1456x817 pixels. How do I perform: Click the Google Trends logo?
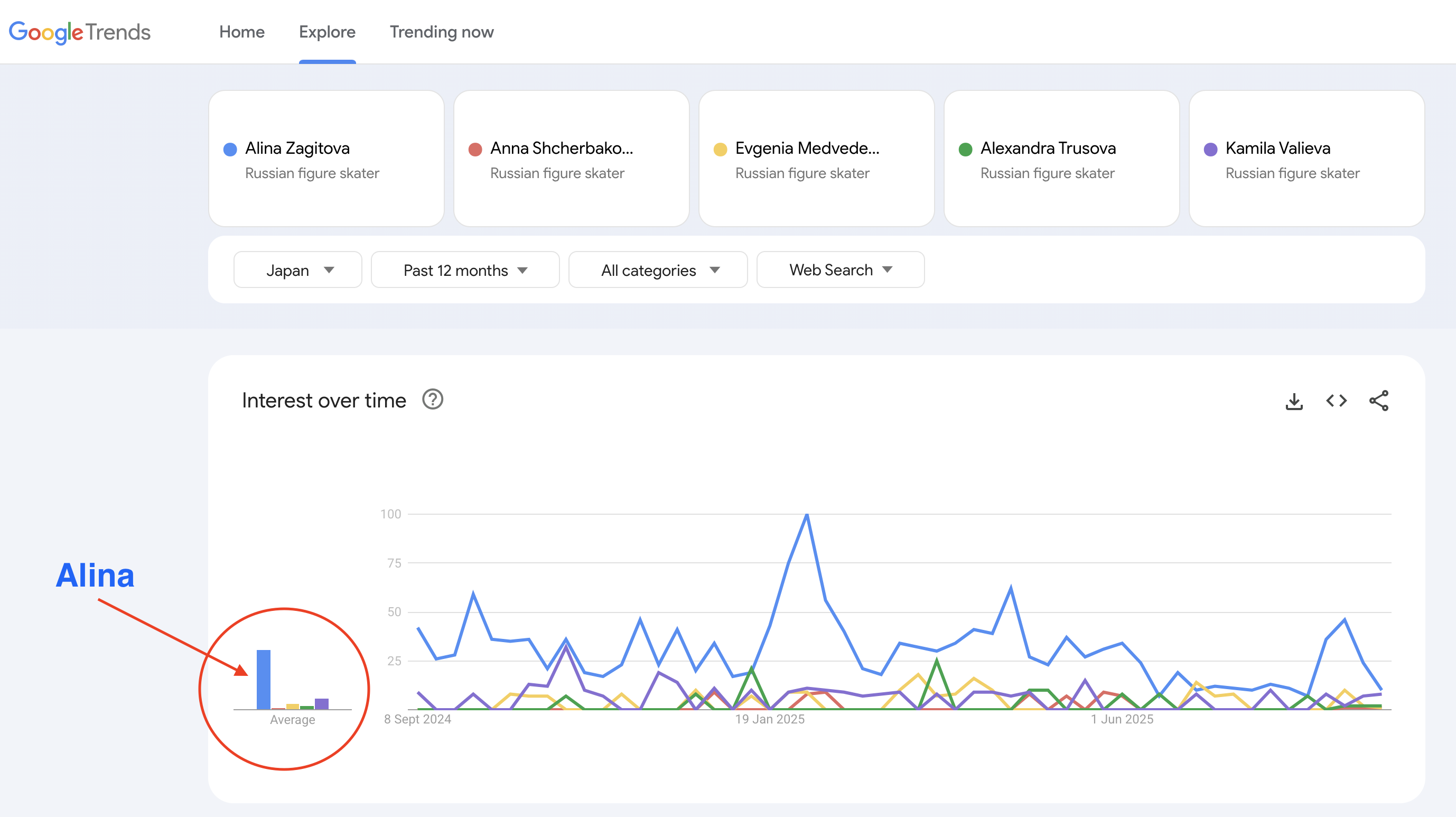click(80, 32)
